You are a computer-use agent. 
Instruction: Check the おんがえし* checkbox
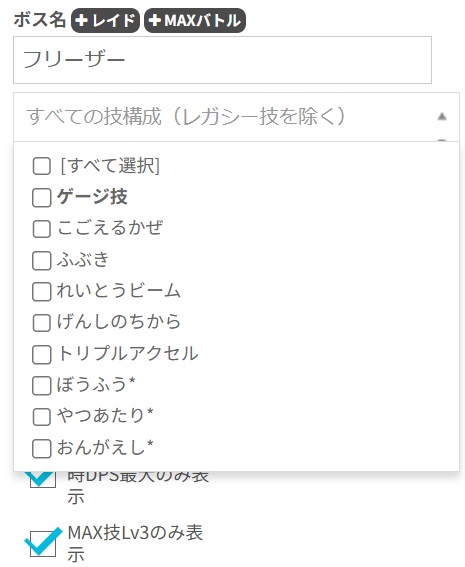(x=42, y=448)
